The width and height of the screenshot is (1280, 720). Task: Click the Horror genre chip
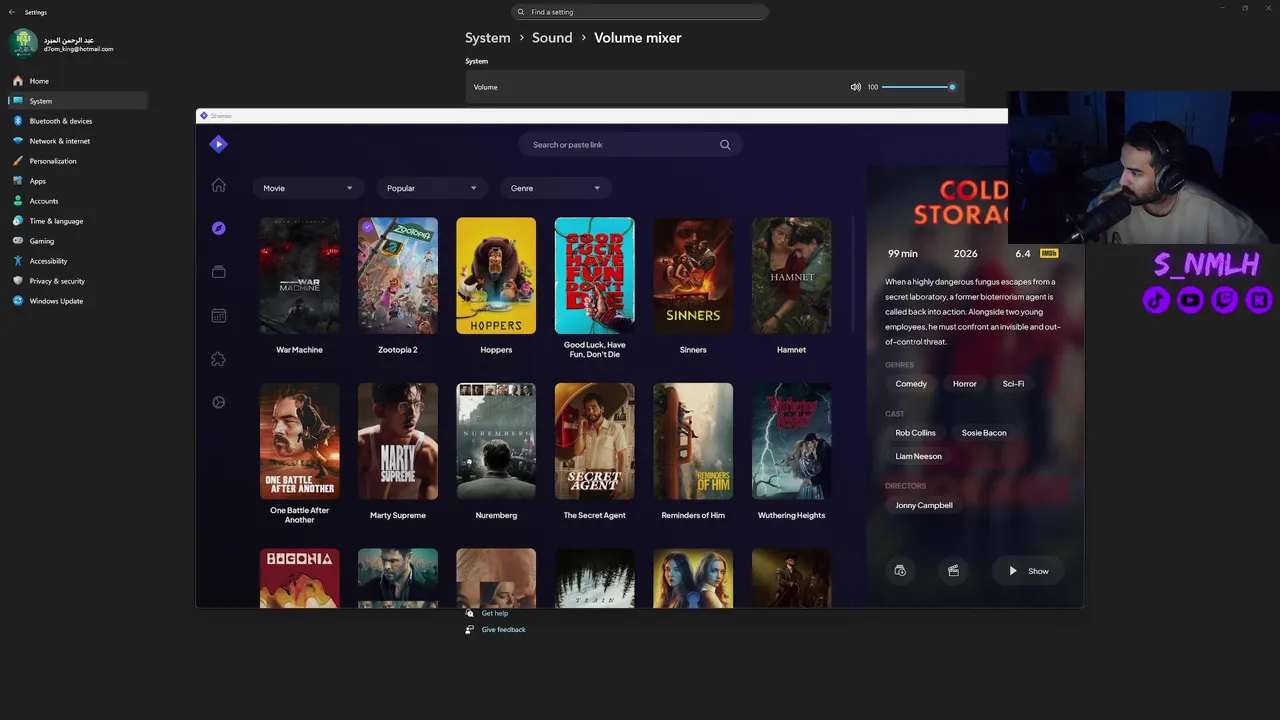point(965,384)
